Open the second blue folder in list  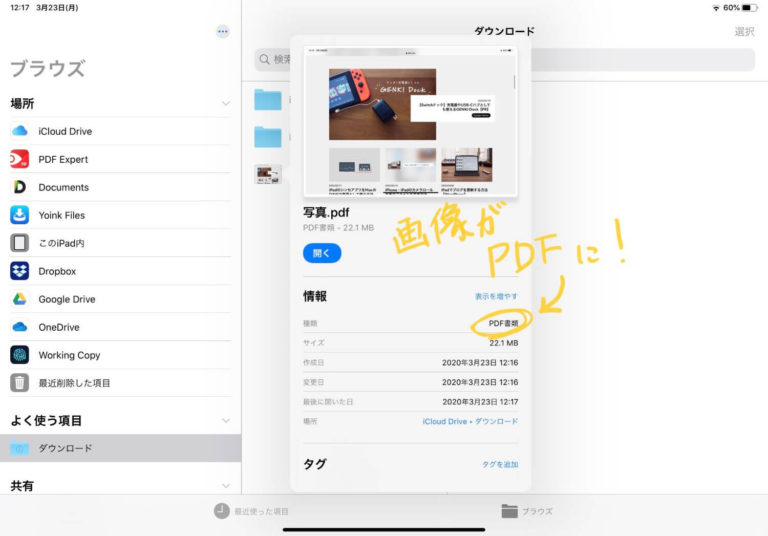tap(268, 137)
